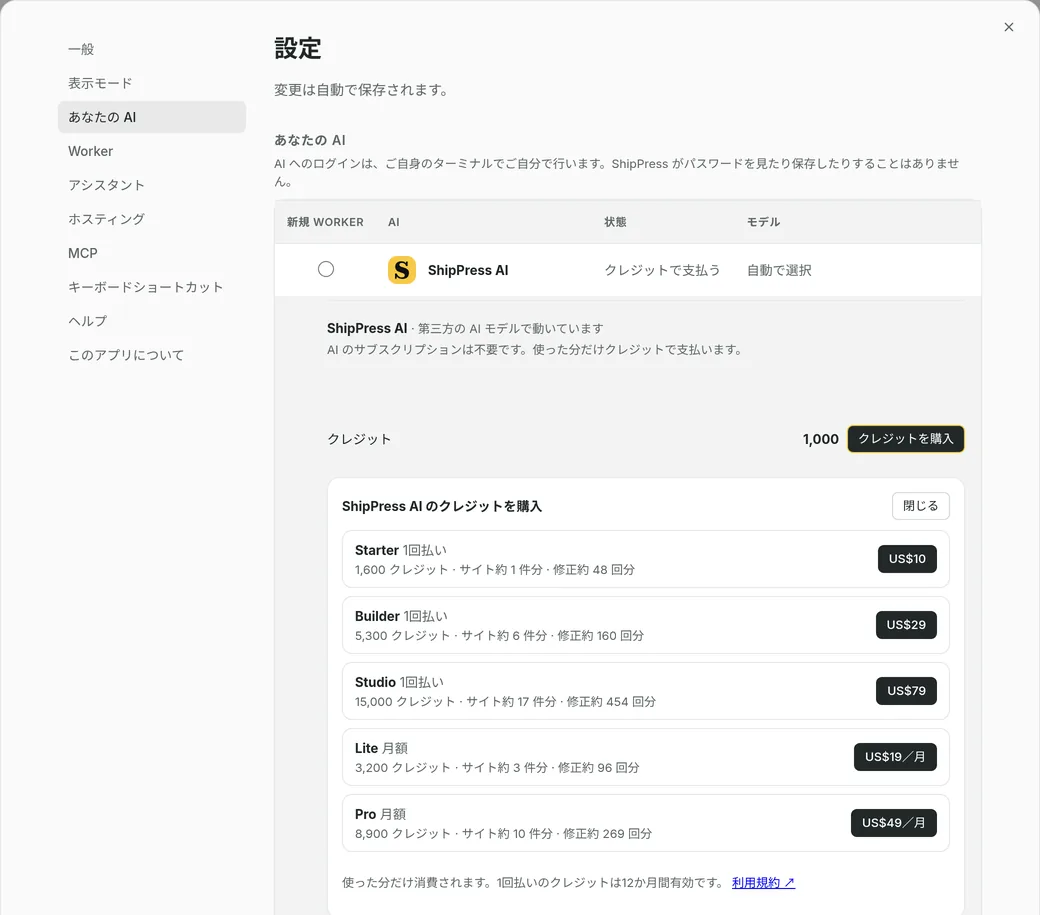The image size is (1040, 915).
Task: Close the settings dialog with X
Action: point(1008,27)
